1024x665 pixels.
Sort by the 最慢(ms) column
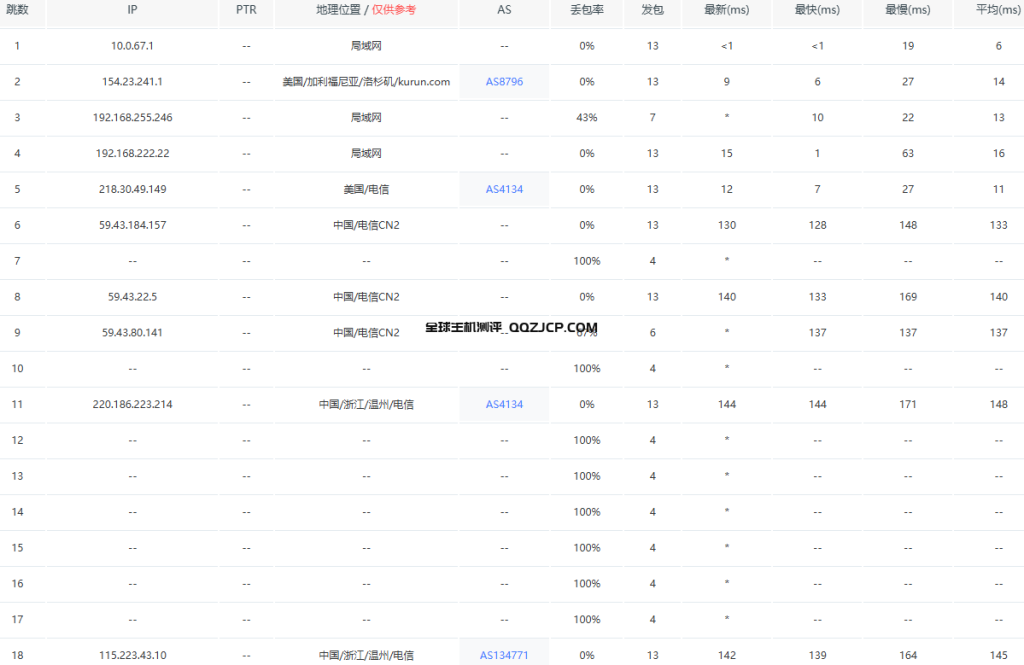[907, 13]
